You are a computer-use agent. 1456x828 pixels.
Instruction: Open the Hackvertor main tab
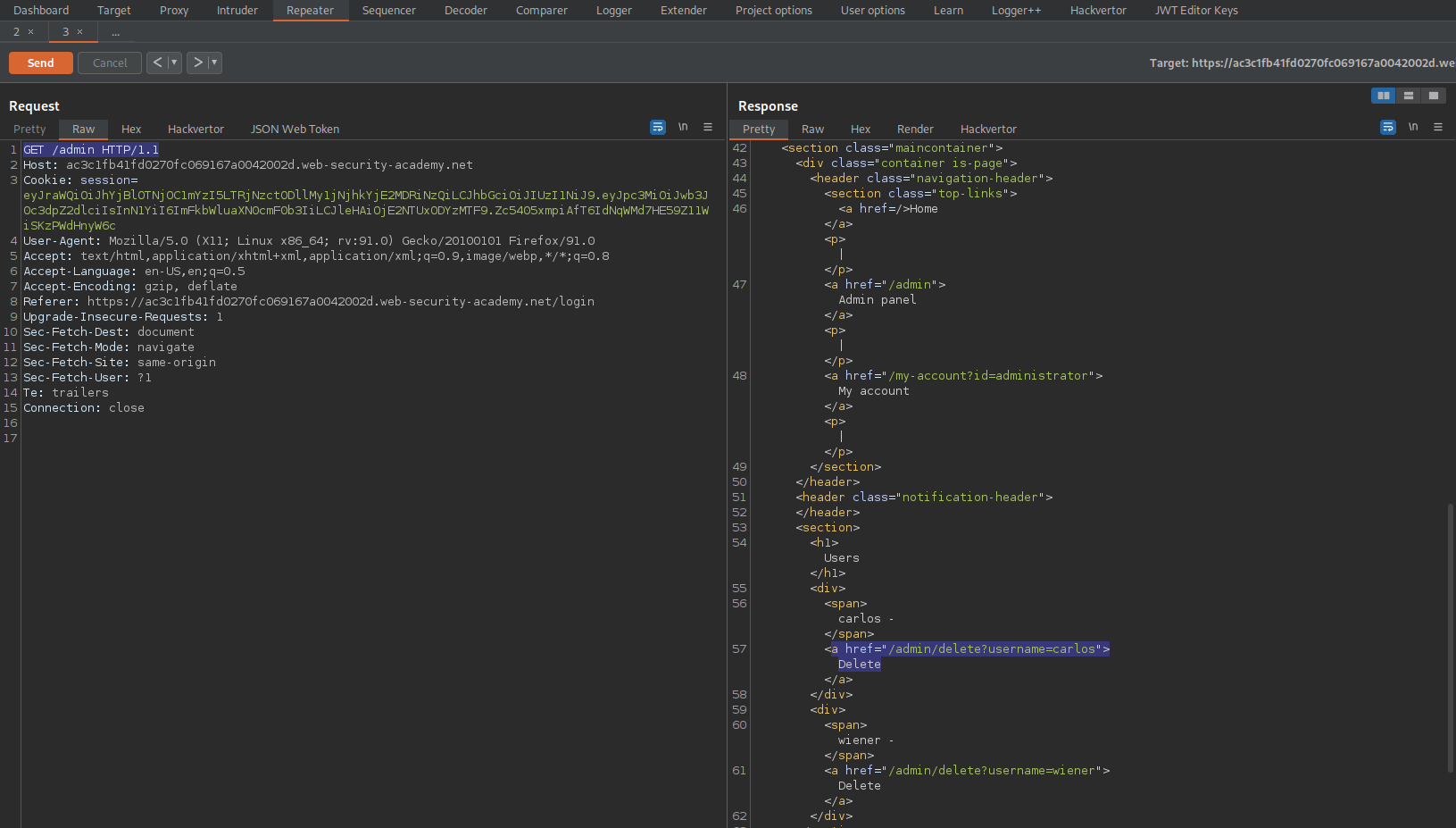[x=1099, y=11]
